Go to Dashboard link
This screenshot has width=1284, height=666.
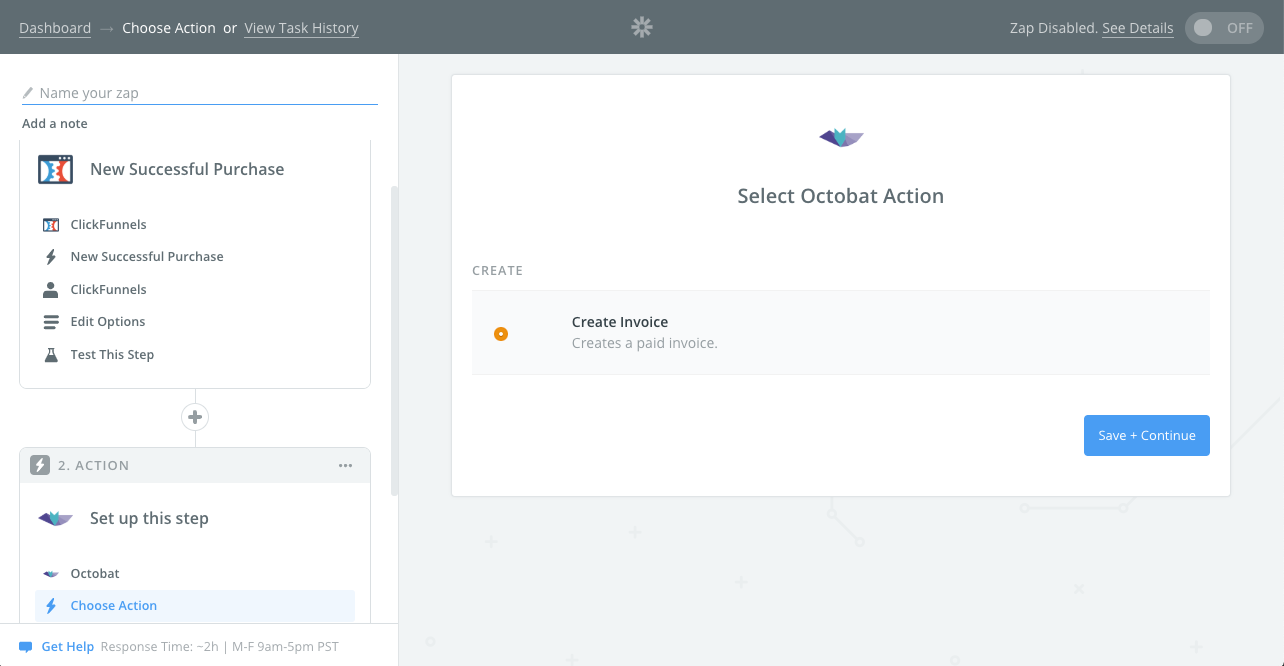[55, 28]
